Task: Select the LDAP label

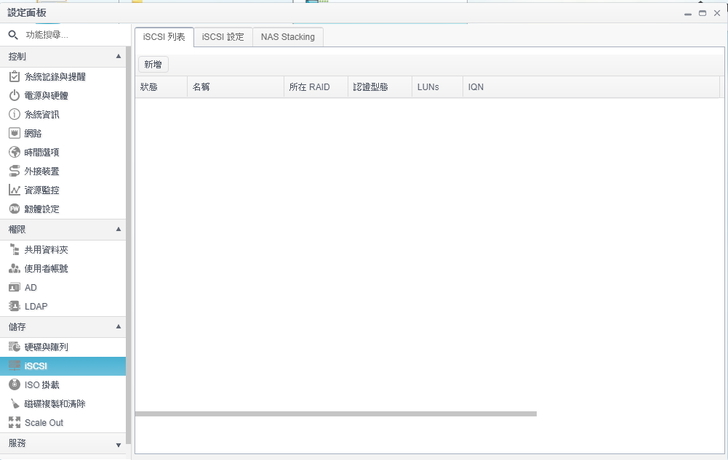Action: (x=36, y=306)
